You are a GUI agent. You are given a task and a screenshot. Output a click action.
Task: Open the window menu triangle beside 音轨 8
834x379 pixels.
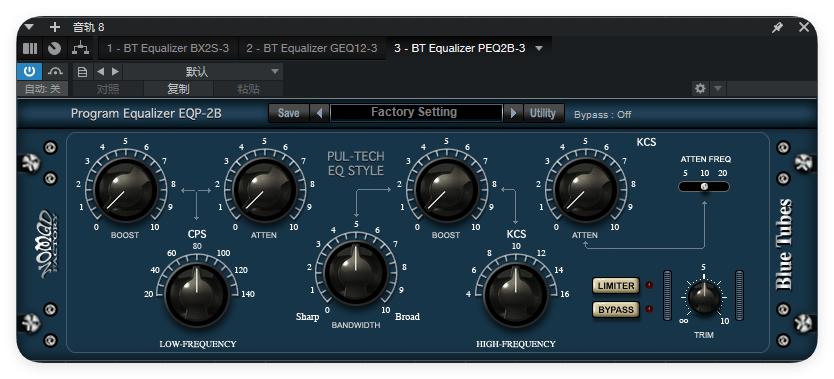pos(29,27)
